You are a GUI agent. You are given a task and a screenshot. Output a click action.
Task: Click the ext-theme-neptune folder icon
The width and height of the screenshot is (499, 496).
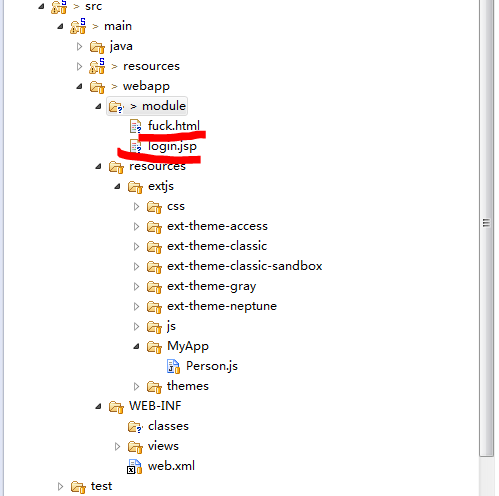(x=154, y=307)
